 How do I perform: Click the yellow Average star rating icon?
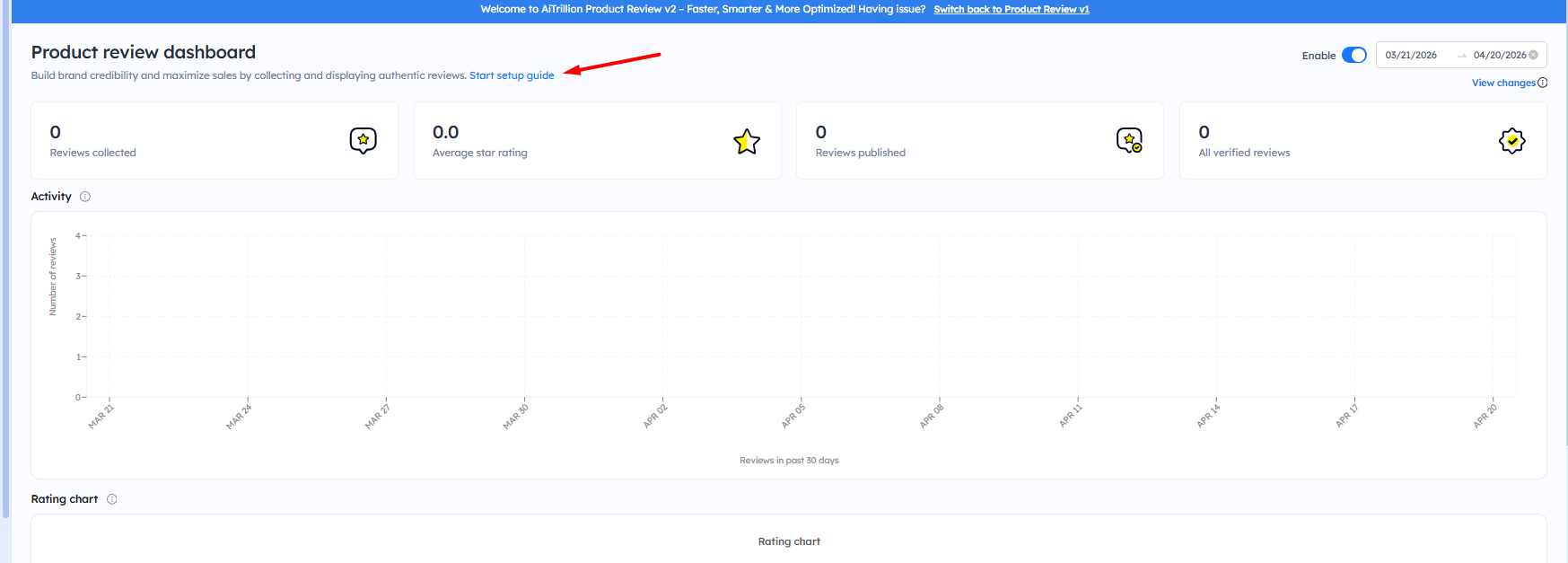746,141
